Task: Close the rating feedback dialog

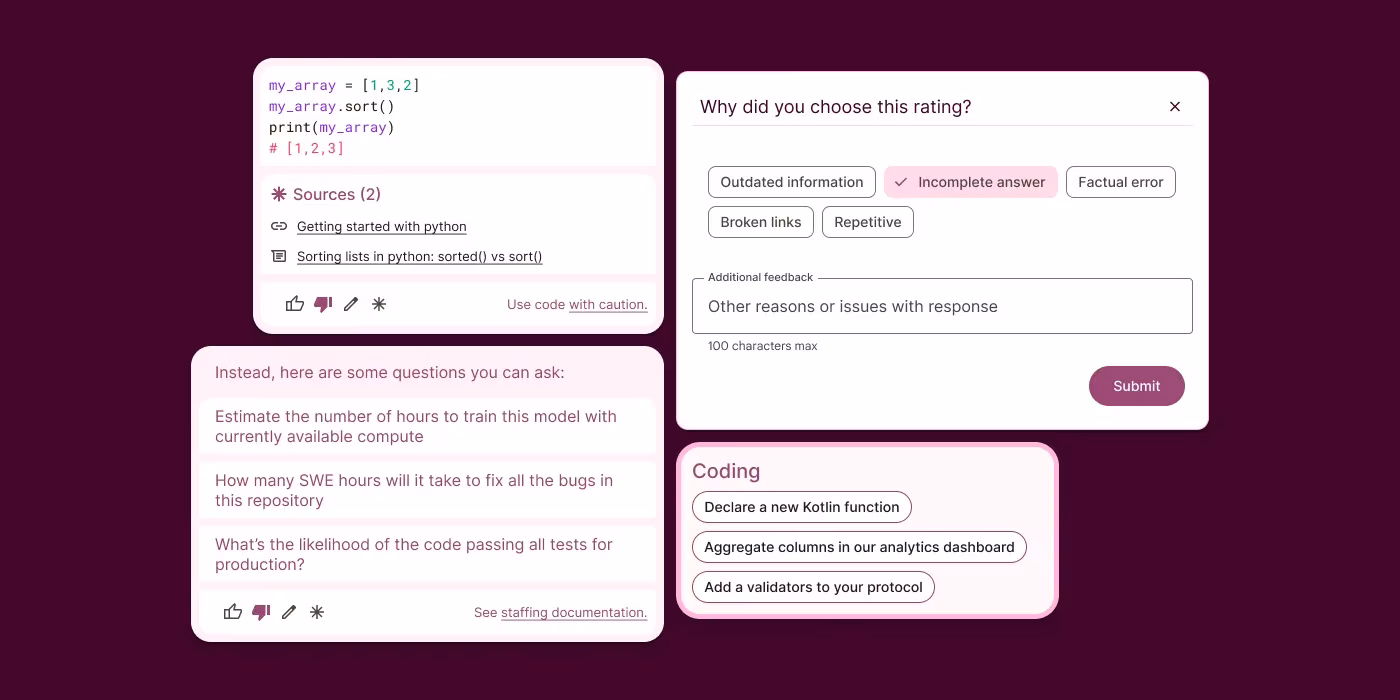Action: [1175, 107]
